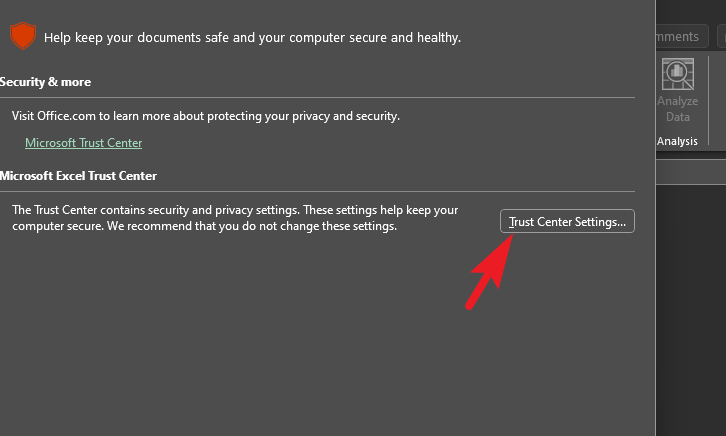Click the Help keep your documents safe text

252,37
